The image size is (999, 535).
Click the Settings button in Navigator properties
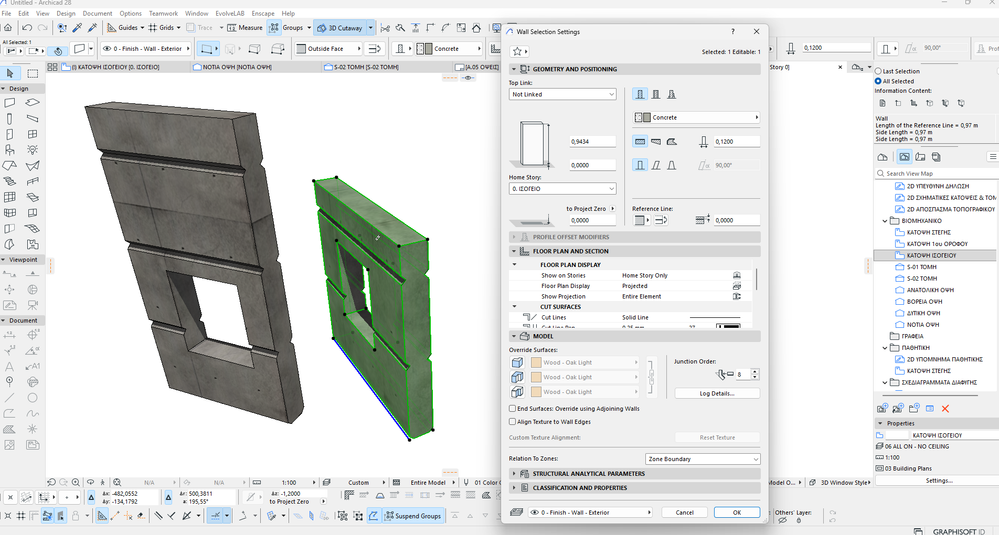click(939, 481)
